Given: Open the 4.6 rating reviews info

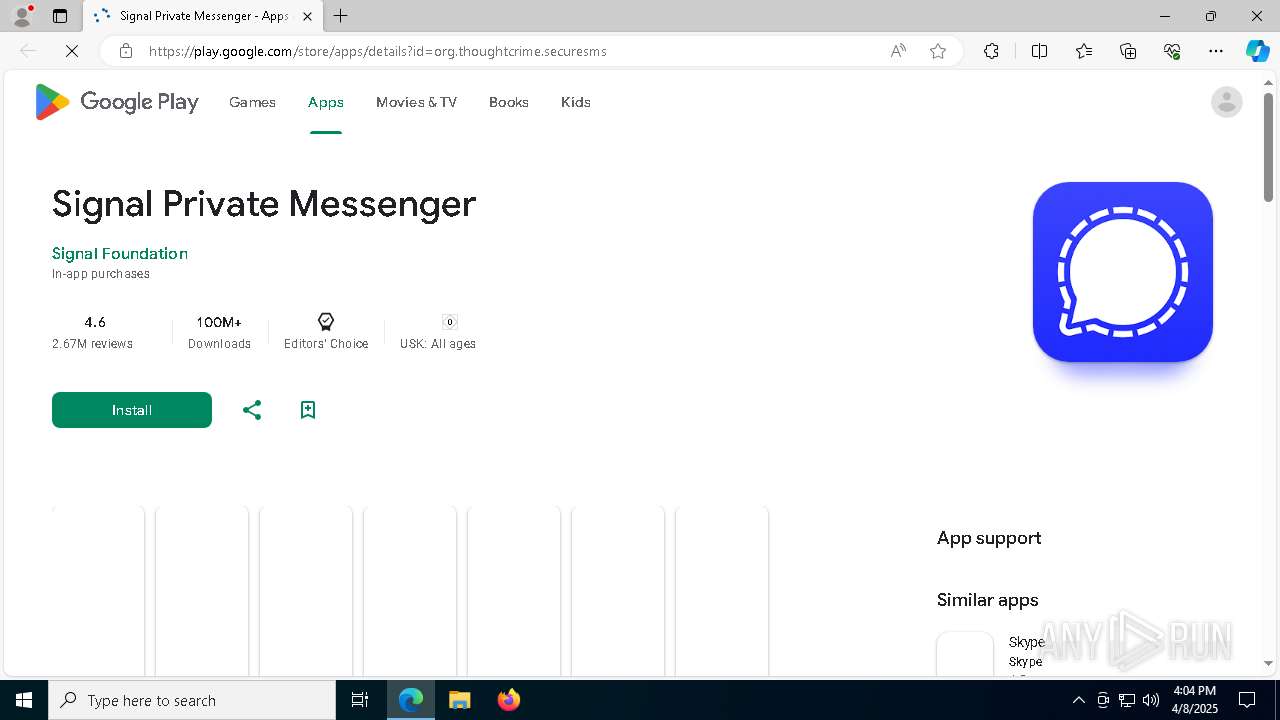Looking at the screenshot, I should coord(93,332).
